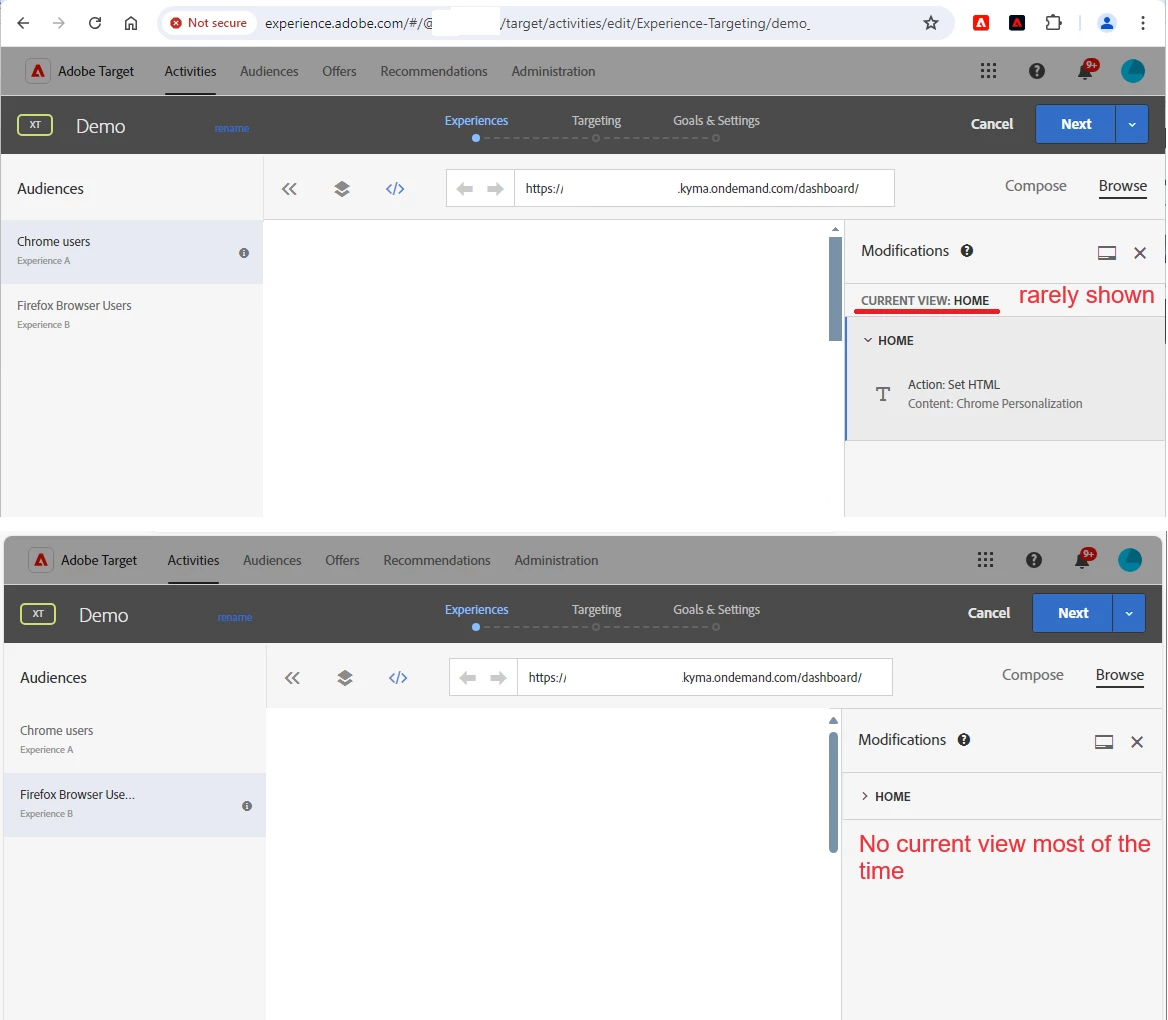1168x1020 pixels.
Task: Click info icon beside Chrome users in top window
Action: tap(244, 253)
